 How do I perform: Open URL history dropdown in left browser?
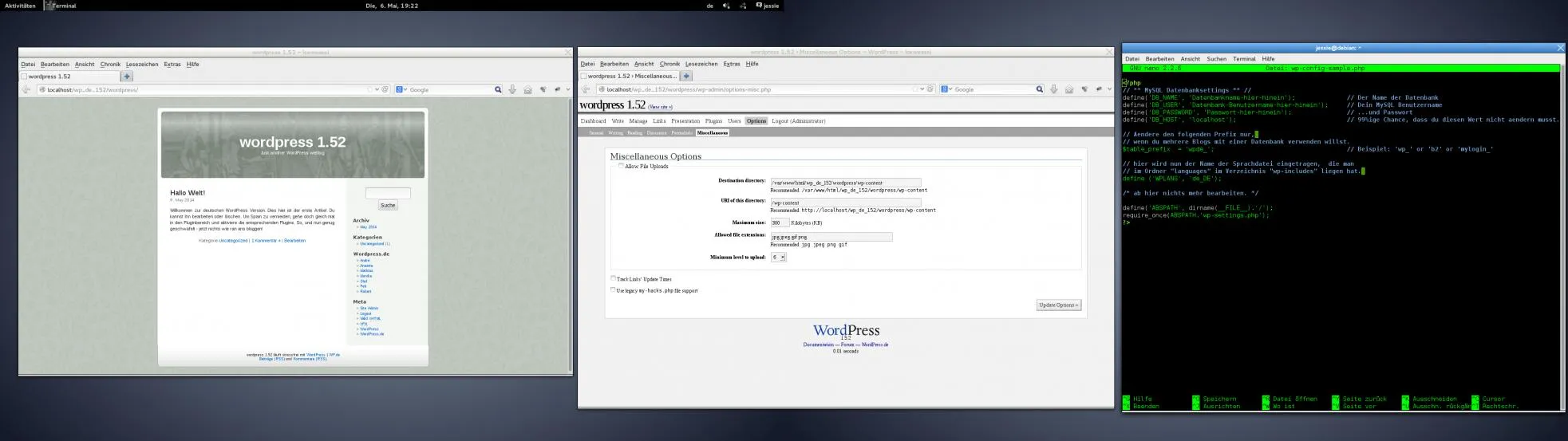click(x=377, y=90)
